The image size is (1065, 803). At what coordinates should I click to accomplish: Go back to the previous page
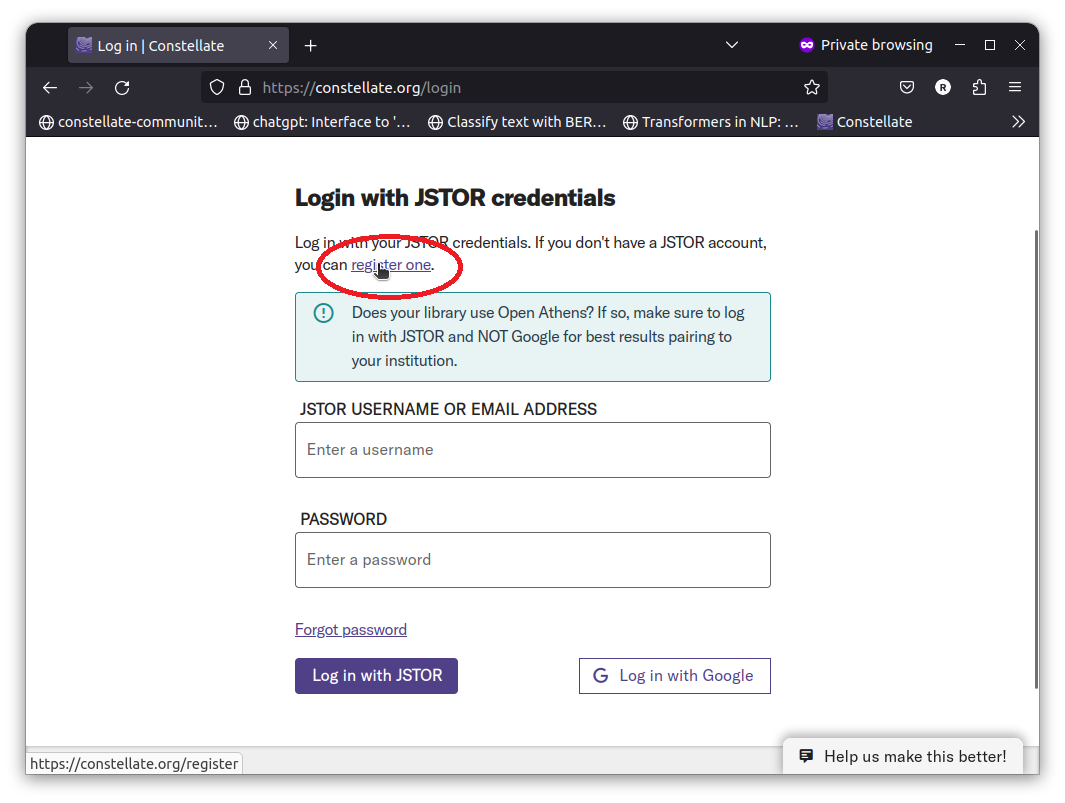click(50, 88)
